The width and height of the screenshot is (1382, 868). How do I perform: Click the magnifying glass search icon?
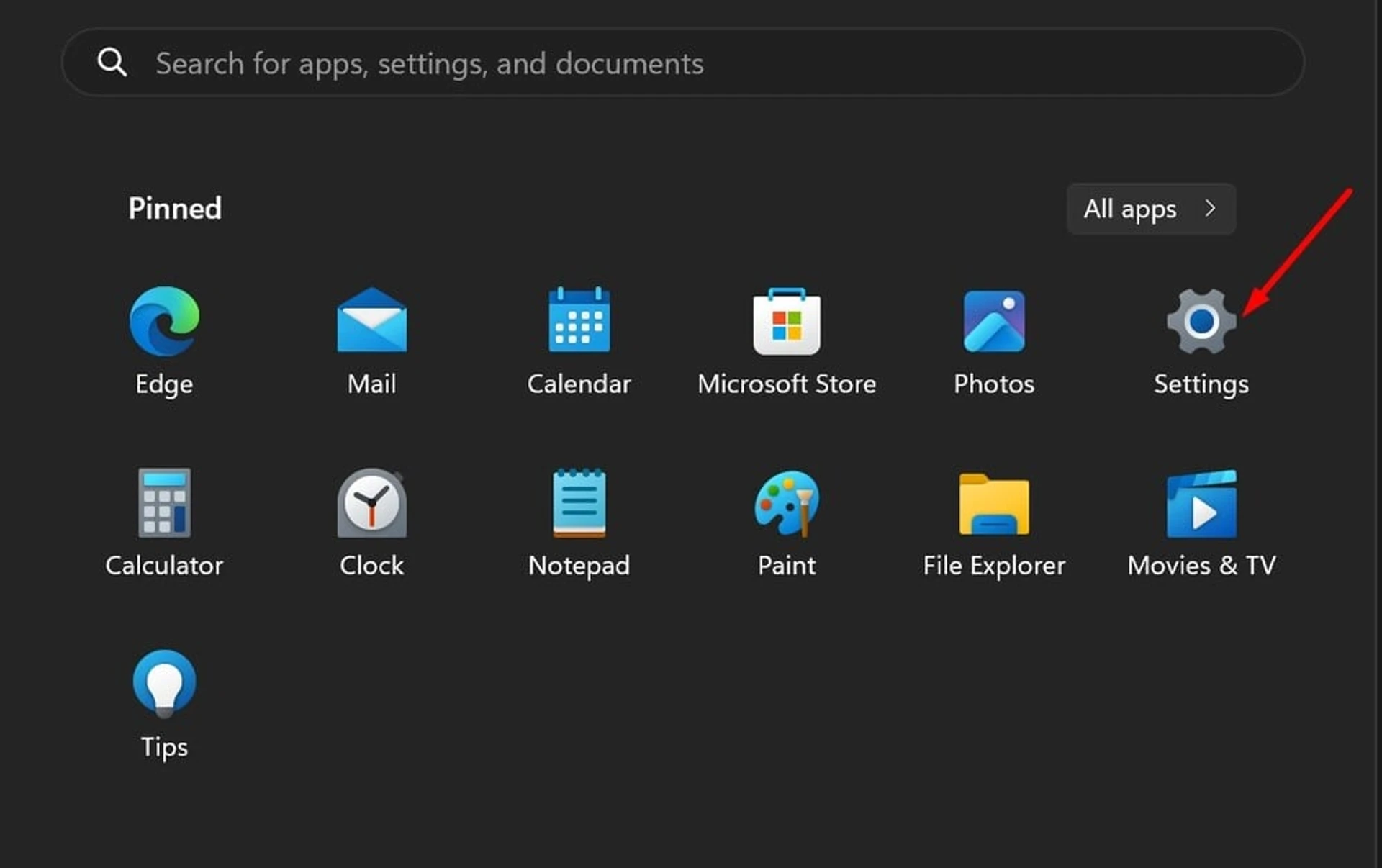coord(112,63)
